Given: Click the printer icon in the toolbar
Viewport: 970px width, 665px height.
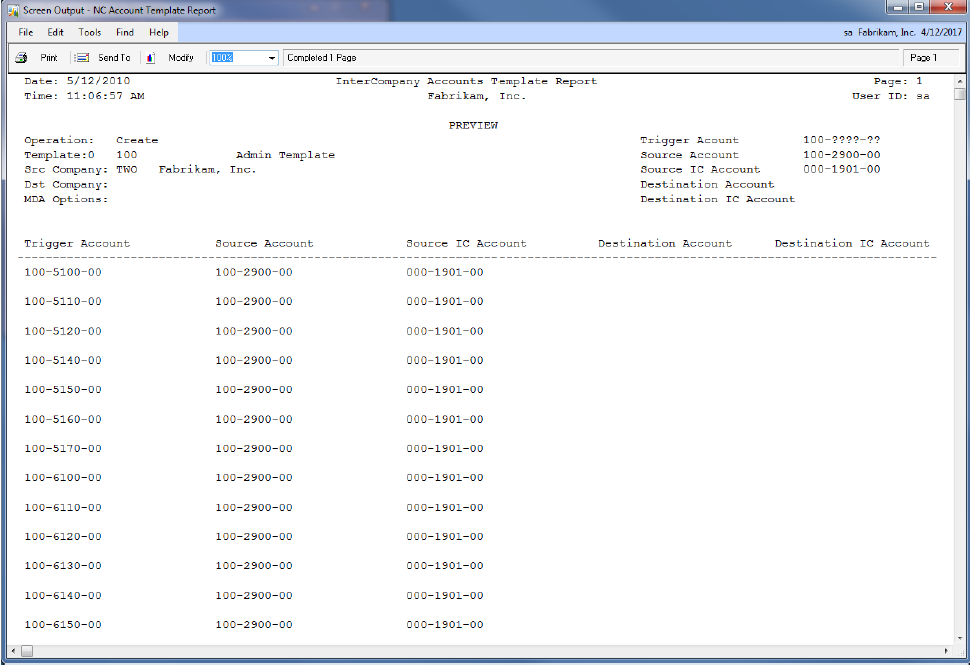Looking at the screenshot, I should (21, 58).
